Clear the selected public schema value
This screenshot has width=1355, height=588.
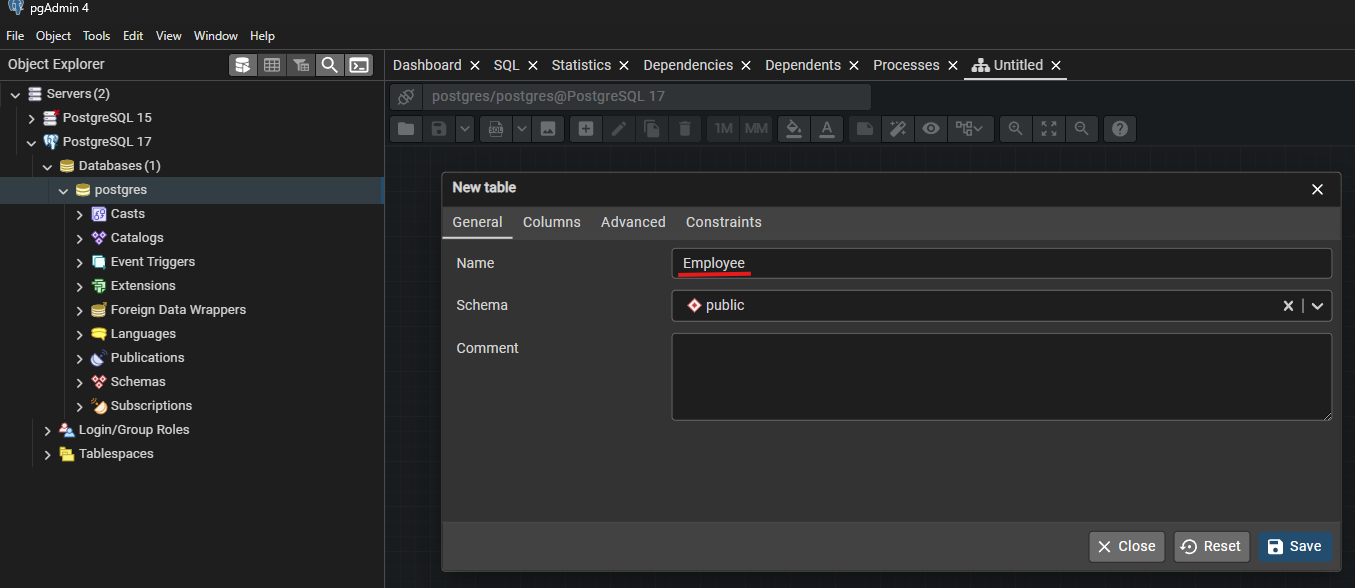point(1288,306)
